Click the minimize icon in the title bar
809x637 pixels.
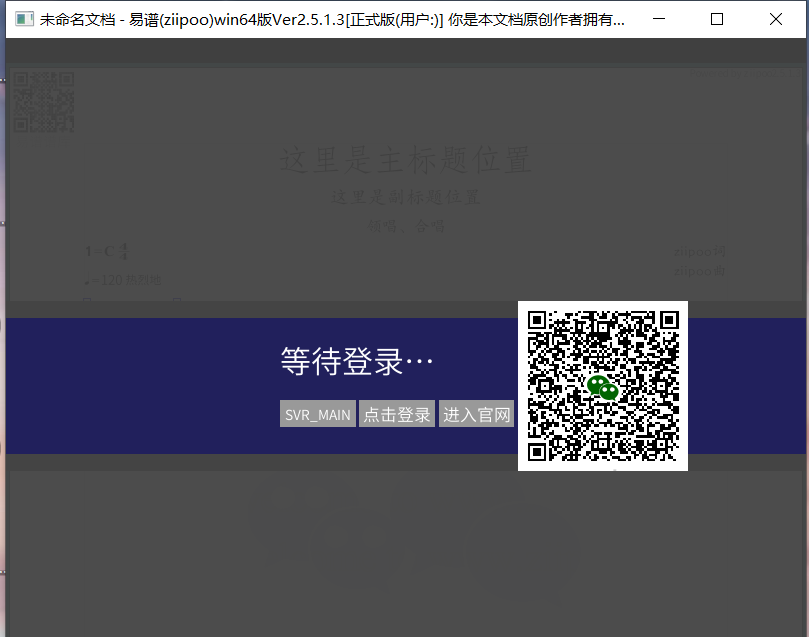click(x=657, y=19)
